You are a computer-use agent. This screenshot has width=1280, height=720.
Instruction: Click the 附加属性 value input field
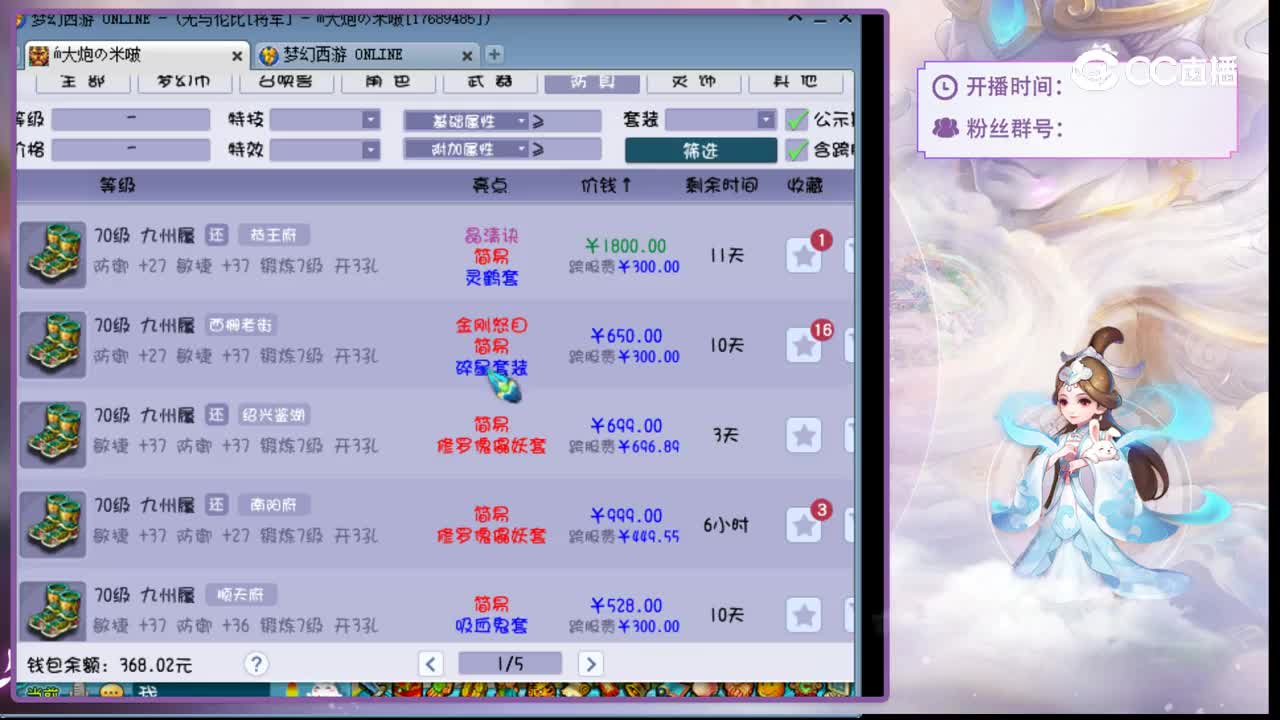click(x=574, y=149)
